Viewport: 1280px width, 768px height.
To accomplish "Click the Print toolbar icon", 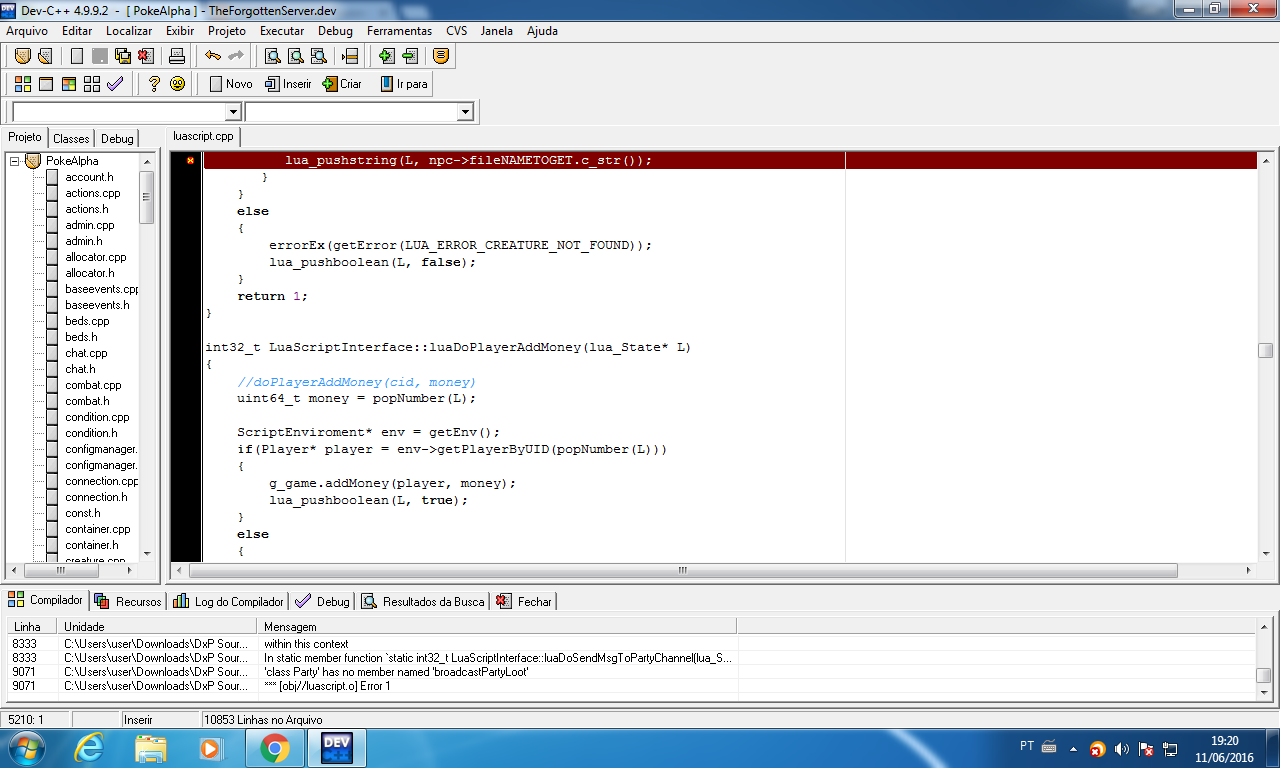I will point(176,56).
